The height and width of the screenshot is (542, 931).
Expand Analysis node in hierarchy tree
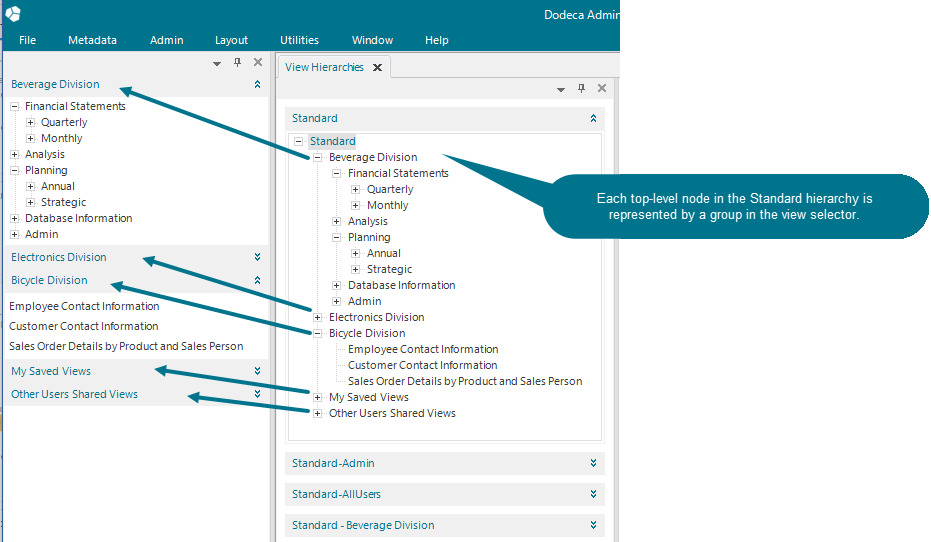(337, 222)
